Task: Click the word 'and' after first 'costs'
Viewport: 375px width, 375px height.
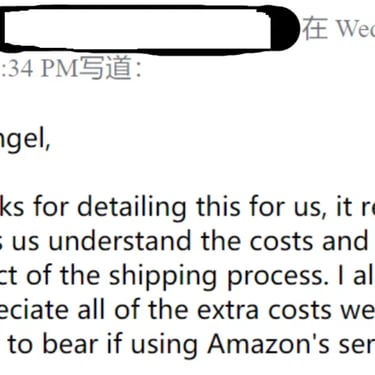Action: click(345, 241)
